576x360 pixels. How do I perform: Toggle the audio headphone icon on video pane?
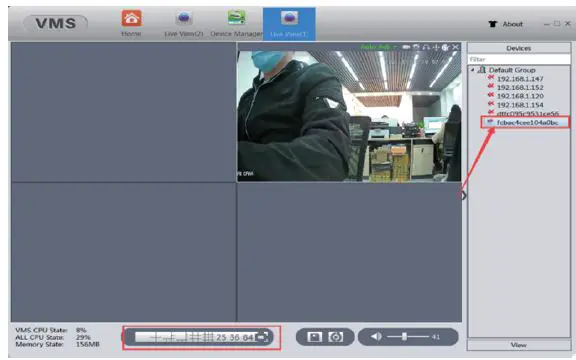pos(426,47)
